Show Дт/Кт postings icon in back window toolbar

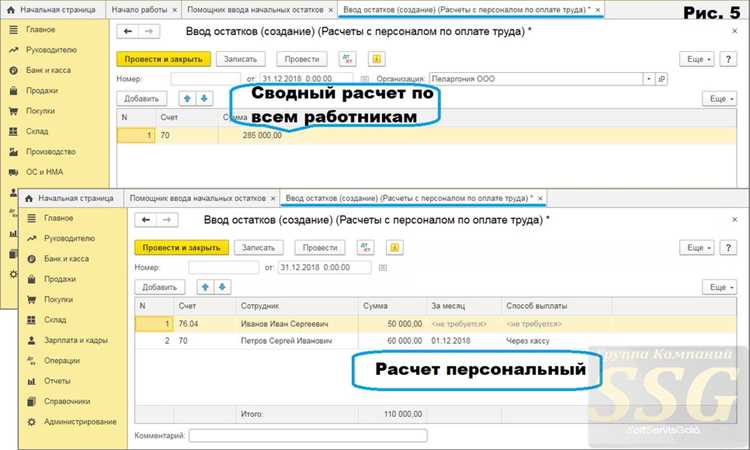(x=347, y=59)
